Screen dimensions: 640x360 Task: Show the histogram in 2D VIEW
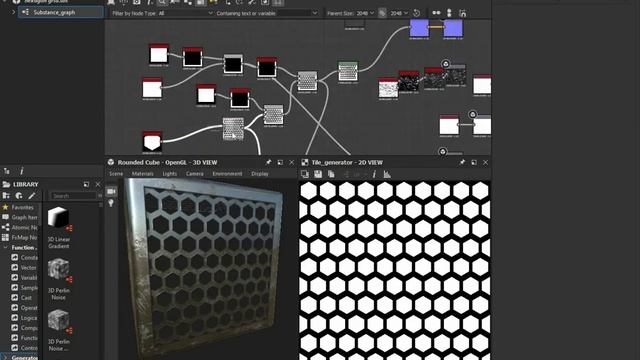tap(387, 174)
